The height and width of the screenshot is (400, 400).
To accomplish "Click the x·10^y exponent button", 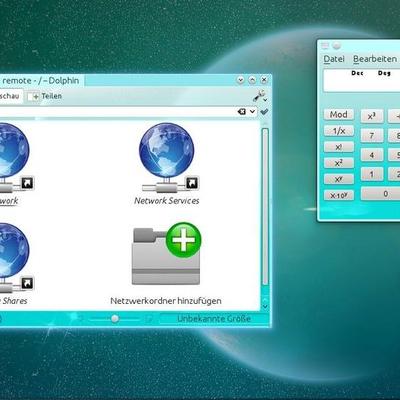I will click(x=339, y=195).
